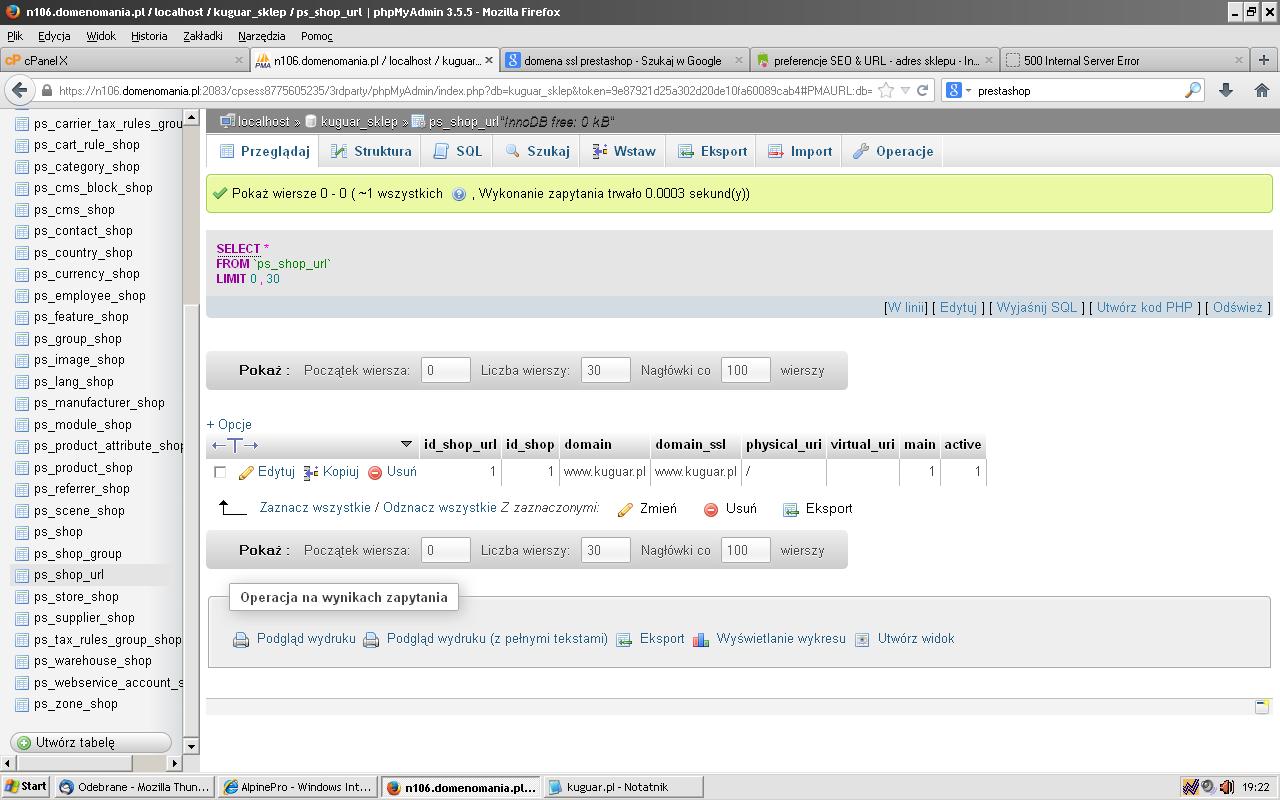Viewport: 1280px width, 800px height.
Task: Open URL history dropdown in address bar
Action: pos(905,90)
